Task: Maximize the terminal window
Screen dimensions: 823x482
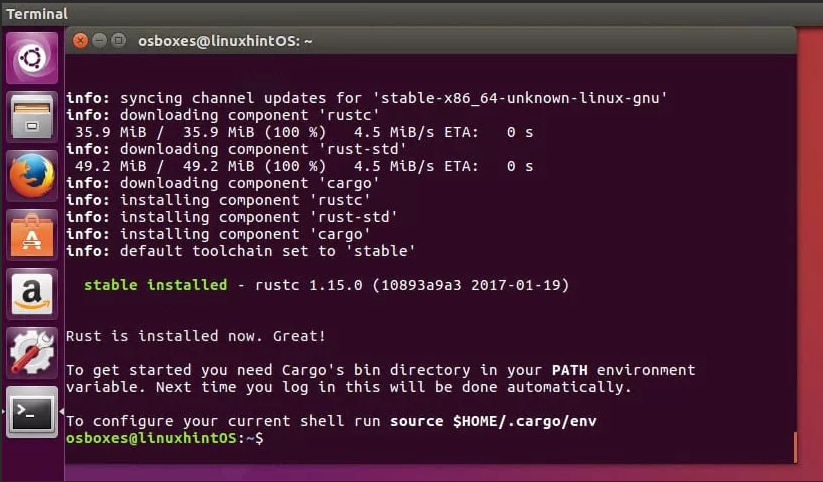Action: pos(119,40)
